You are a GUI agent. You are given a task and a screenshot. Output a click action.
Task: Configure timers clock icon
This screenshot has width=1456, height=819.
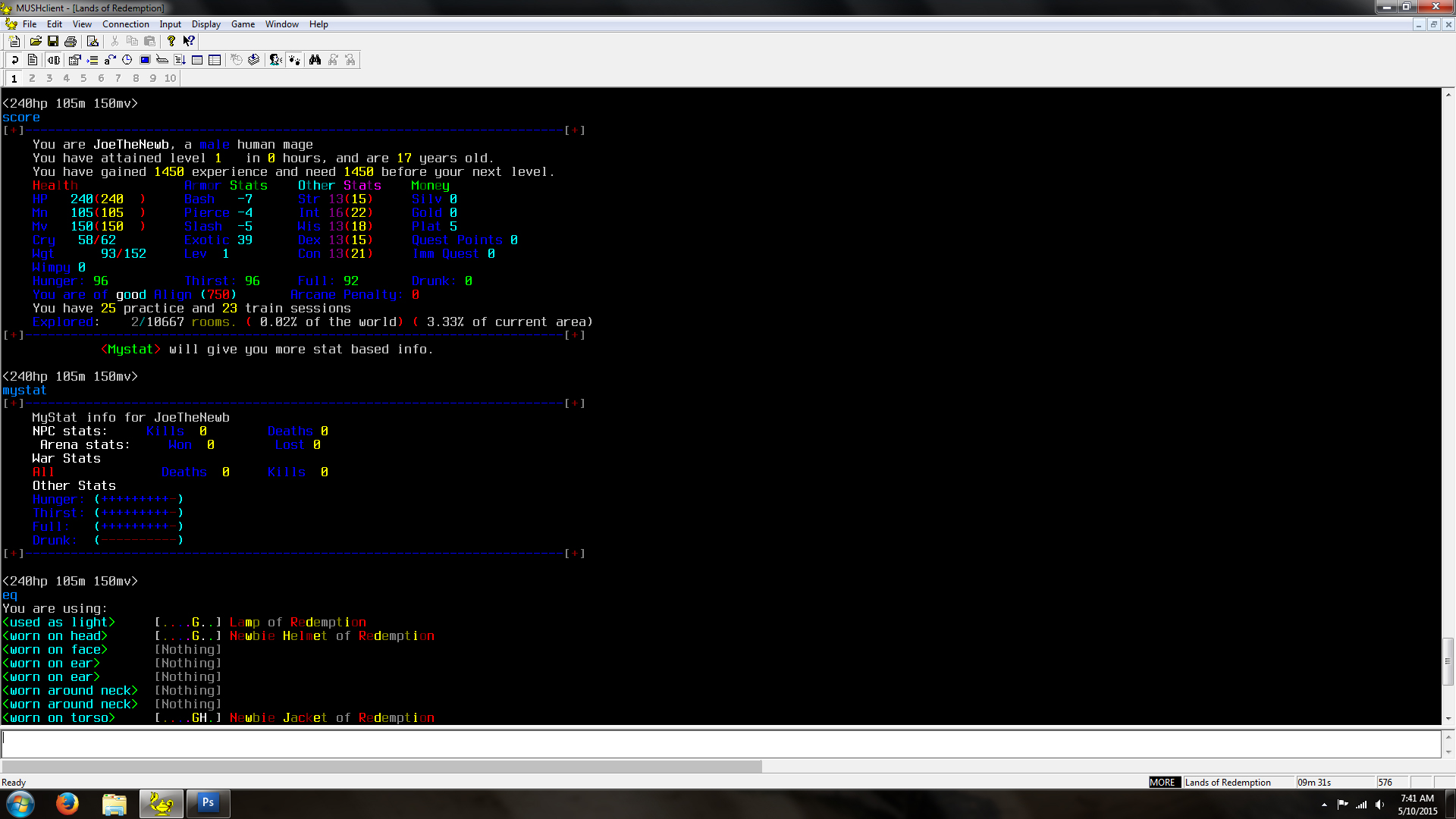127,60
